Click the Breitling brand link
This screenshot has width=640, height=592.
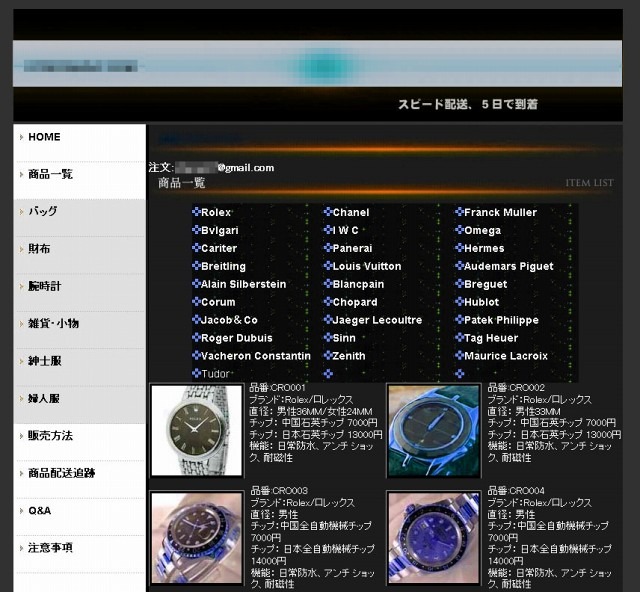223,266
